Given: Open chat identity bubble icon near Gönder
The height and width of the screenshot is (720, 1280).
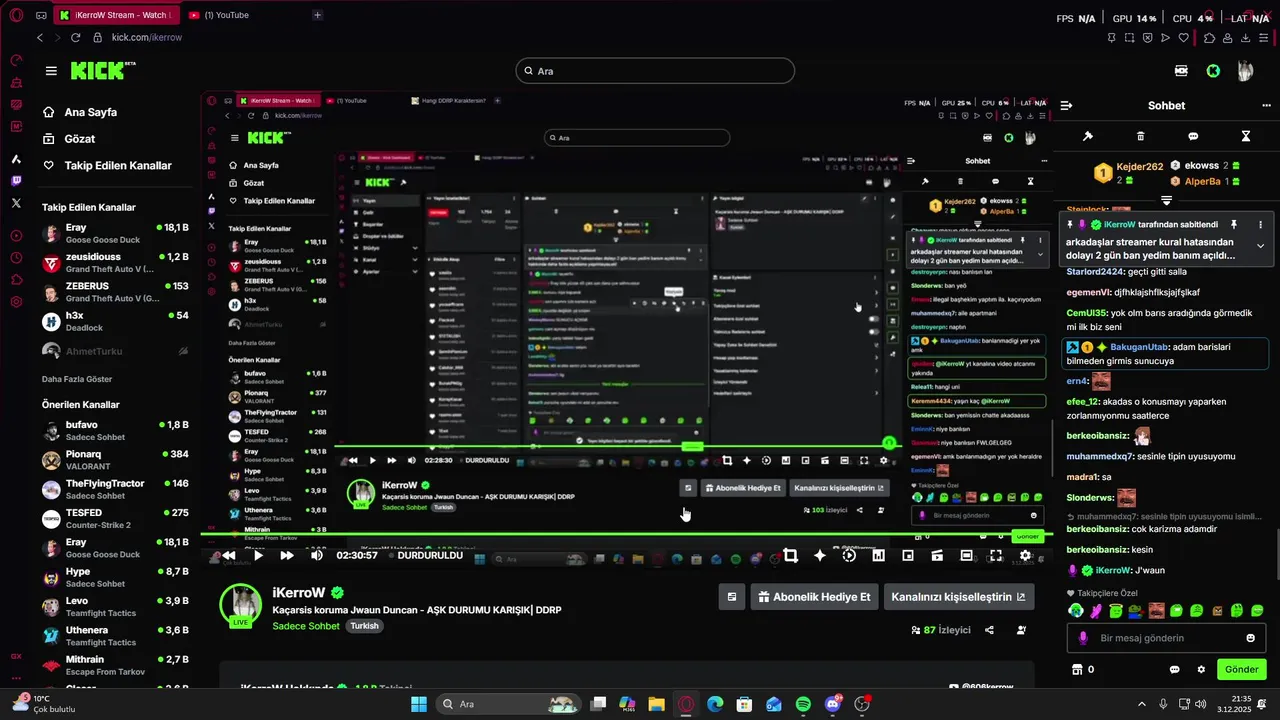Looking at the screenshot, I should click(x=1174, y=669).
